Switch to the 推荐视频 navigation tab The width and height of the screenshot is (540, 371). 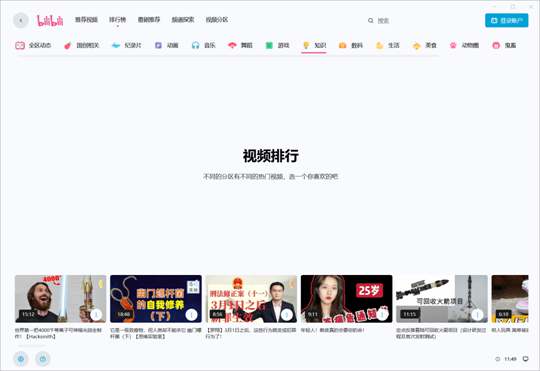click(x=86, y=20)
